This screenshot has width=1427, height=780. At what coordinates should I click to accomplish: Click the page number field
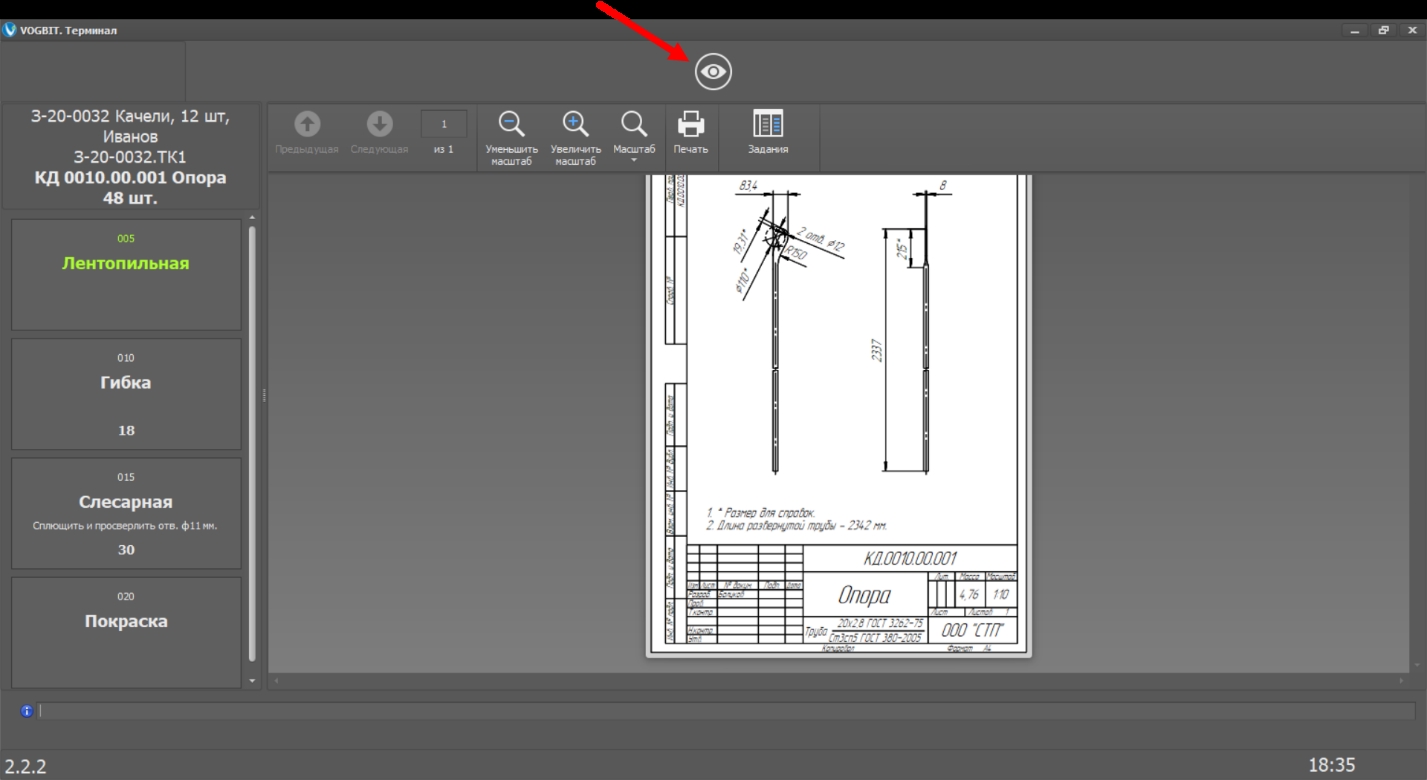point(444,124)
